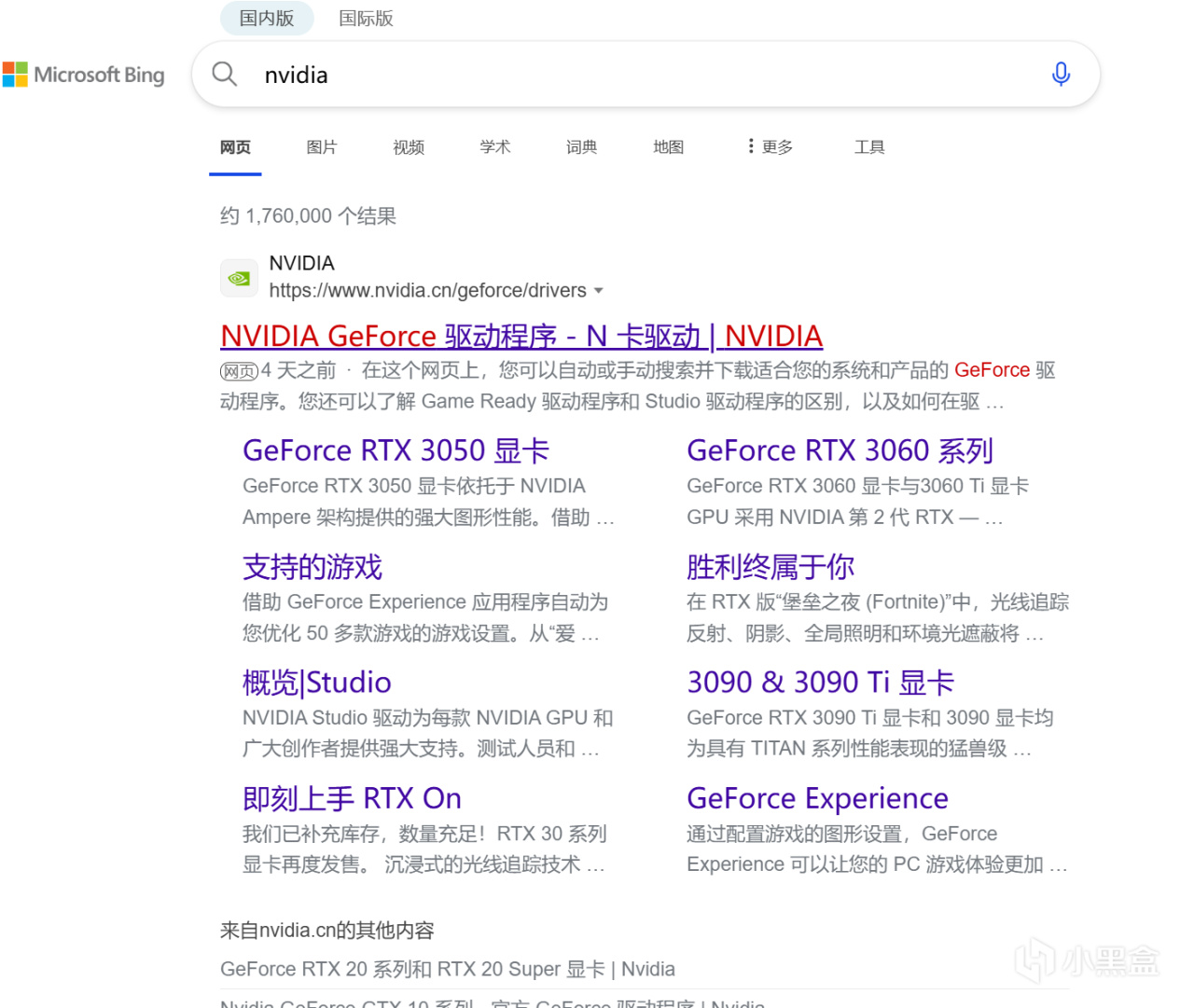Image resolution: width=1194 pixels, height=1008 pixels.
Task: Open the 更多 three-dot menu
Action: click(x=770, y=146)
